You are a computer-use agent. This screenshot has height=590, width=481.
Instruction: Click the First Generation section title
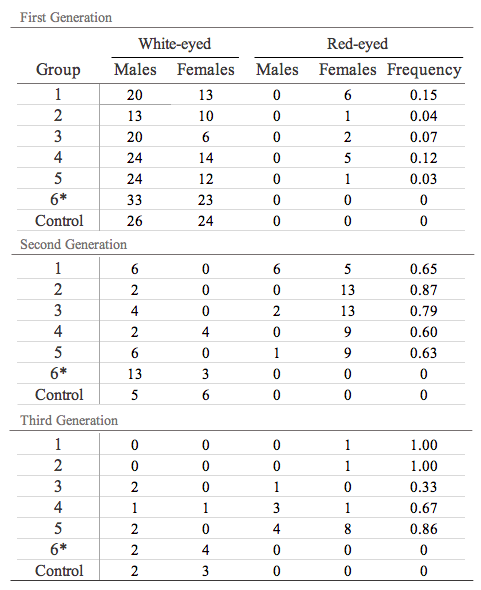[66, 17]
